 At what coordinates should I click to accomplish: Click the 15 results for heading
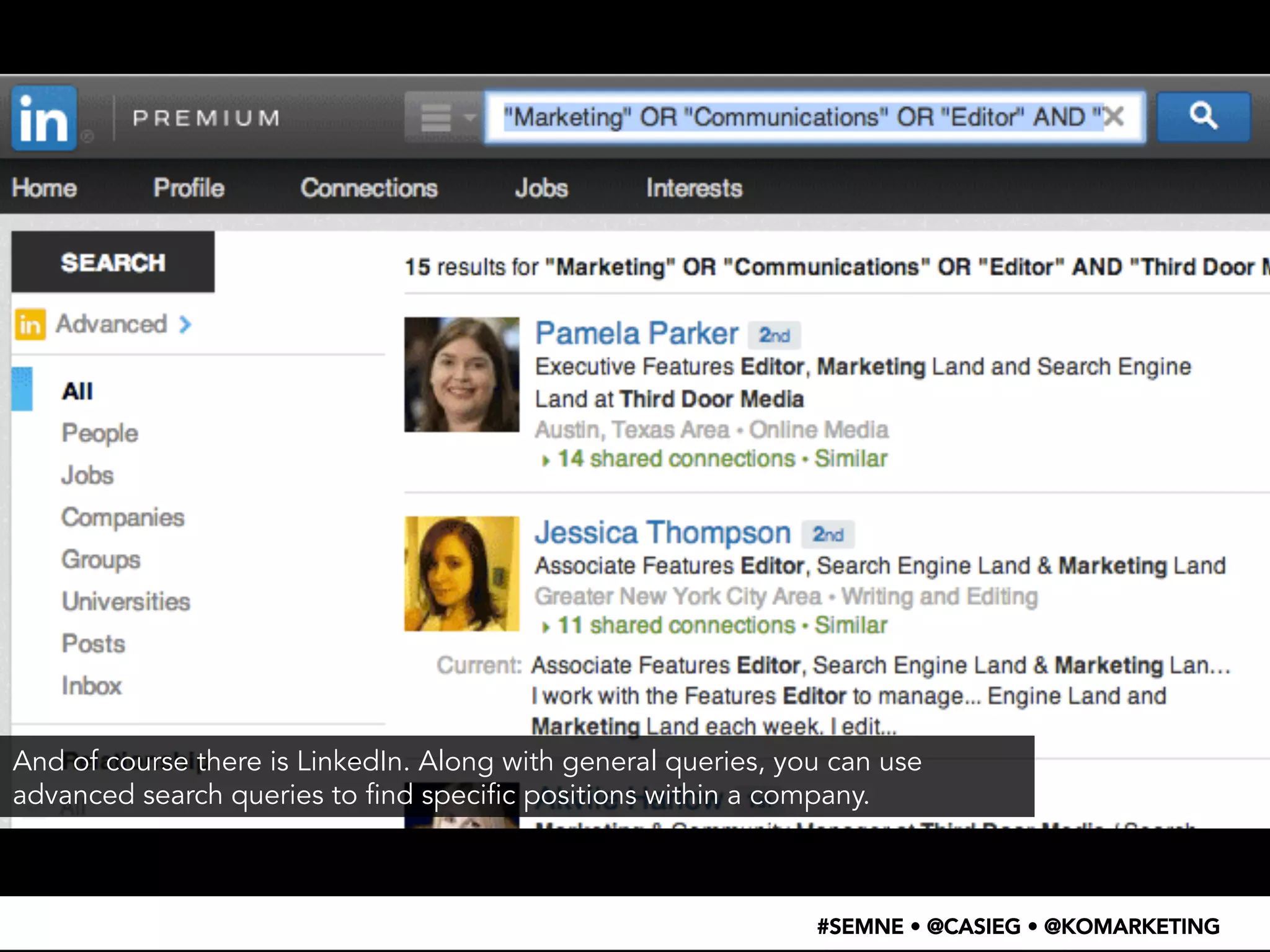837,267
